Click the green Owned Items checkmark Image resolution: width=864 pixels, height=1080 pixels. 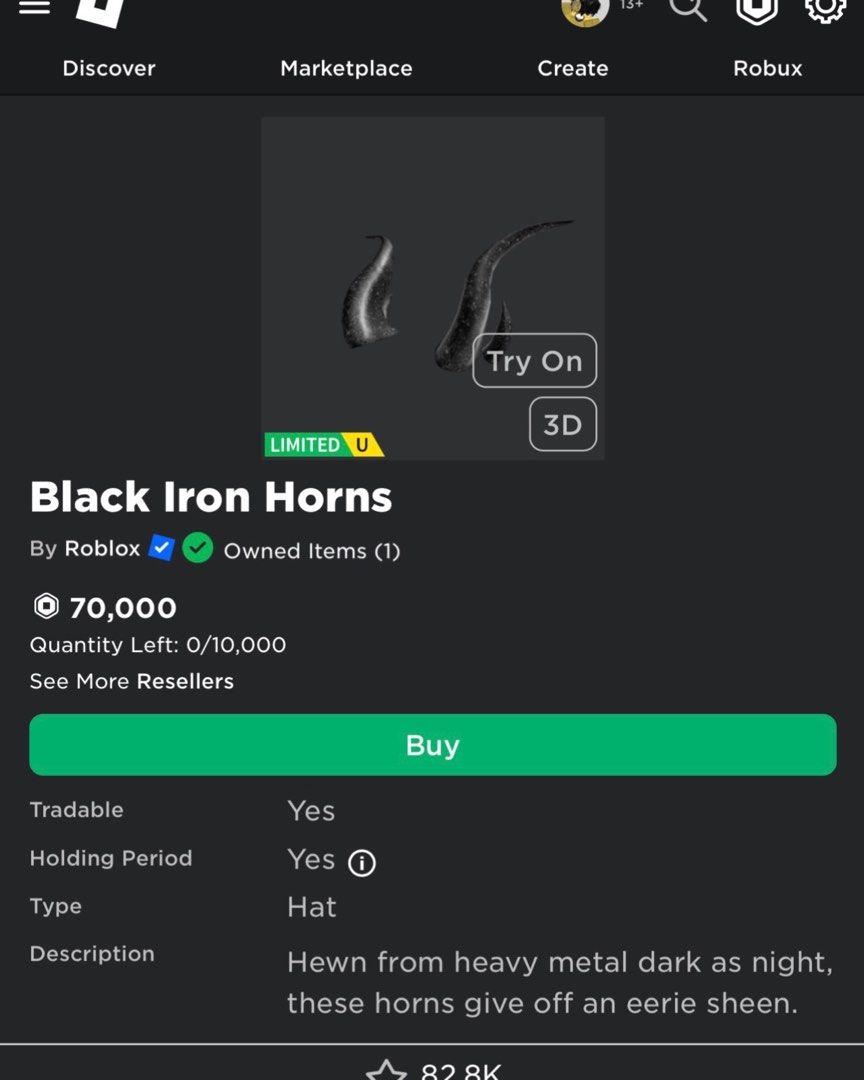197,550
